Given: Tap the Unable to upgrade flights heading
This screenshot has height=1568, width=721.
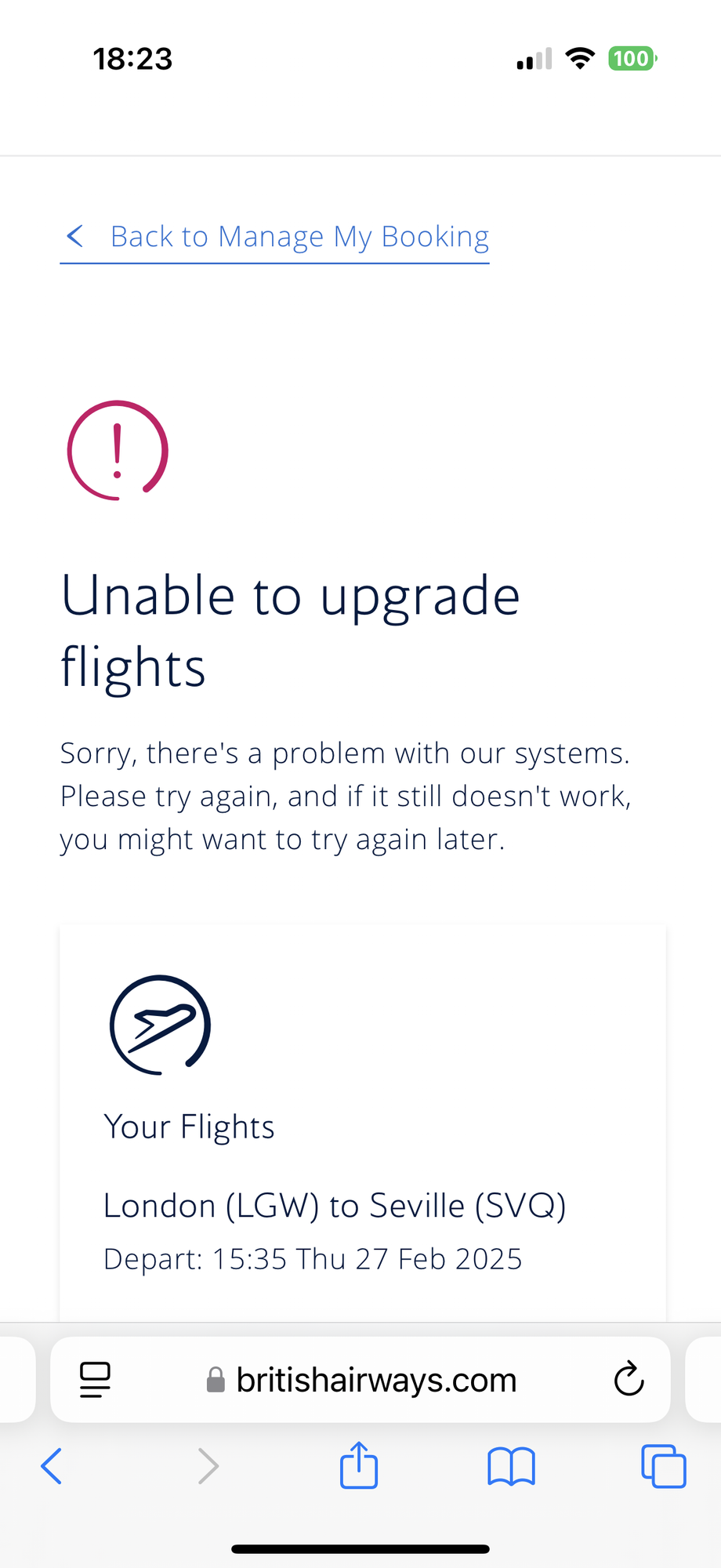Looking at the screenshot, I should pyautogui.click(x=291, y=631).
